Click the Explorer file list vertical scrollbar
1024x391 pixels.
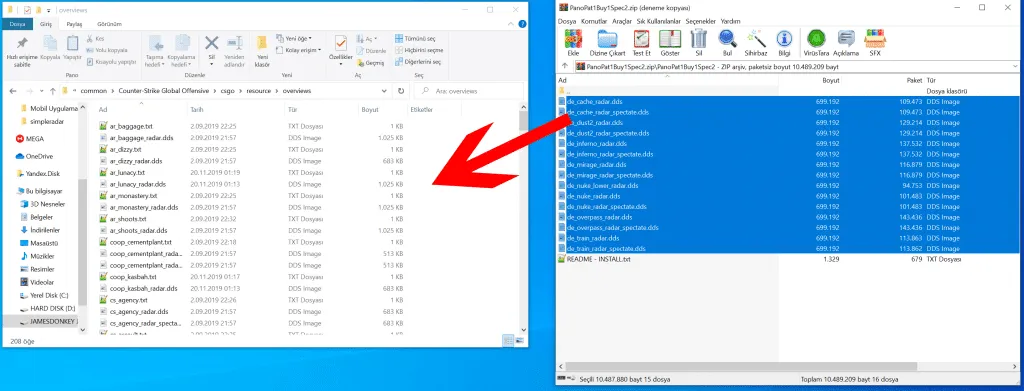click(523, 220)
